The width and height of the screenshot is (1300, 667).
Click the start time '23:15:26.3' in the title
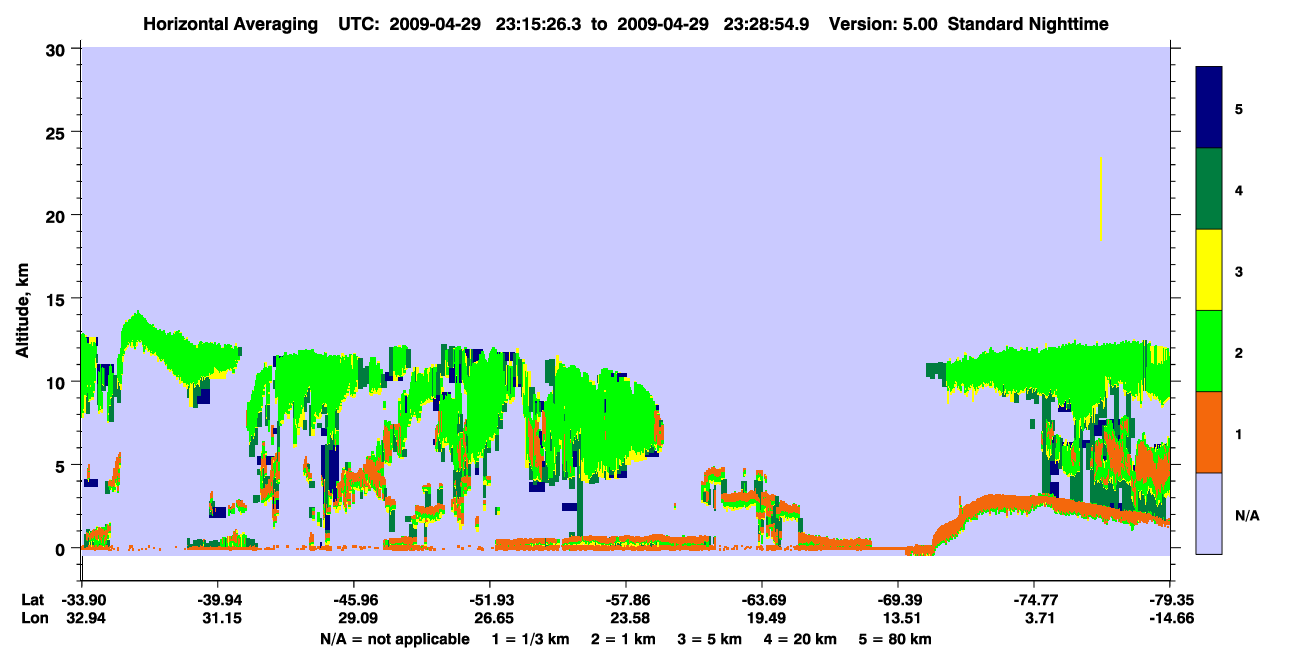pos(540,24)
